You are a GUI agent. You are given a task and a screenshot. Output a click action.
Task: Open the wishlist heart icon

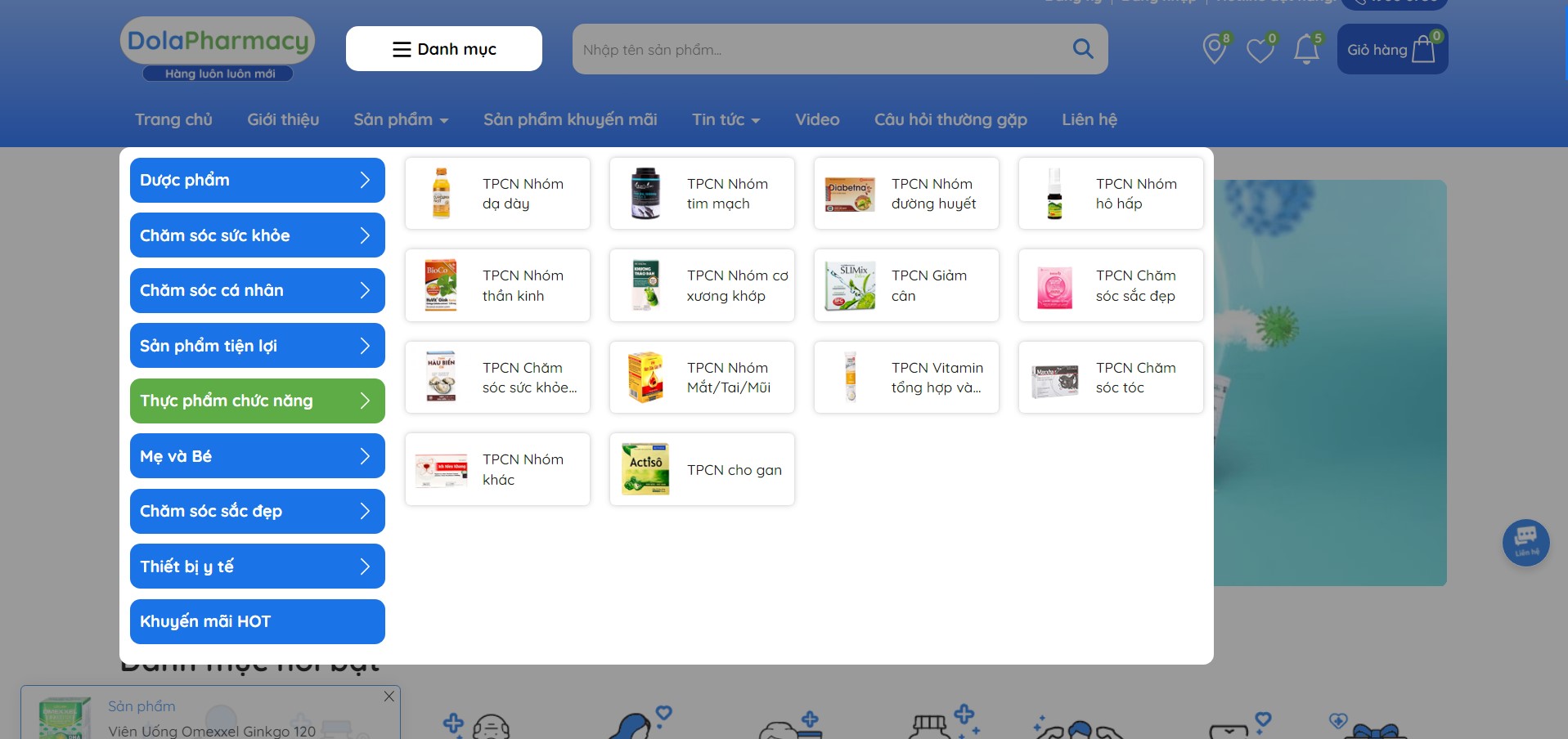coord(1260,51)
